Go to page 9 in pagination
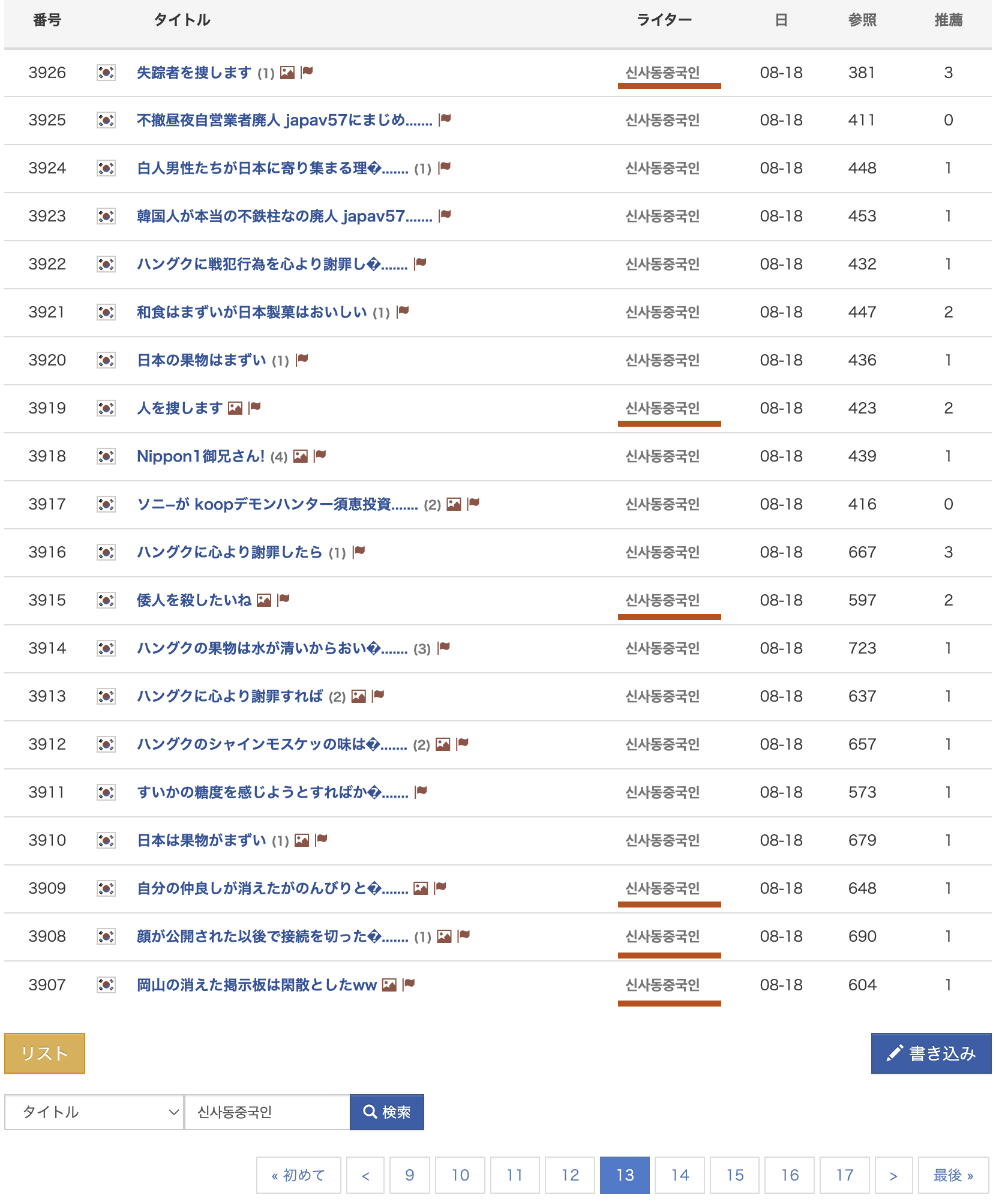 [x=409, y=1175]
